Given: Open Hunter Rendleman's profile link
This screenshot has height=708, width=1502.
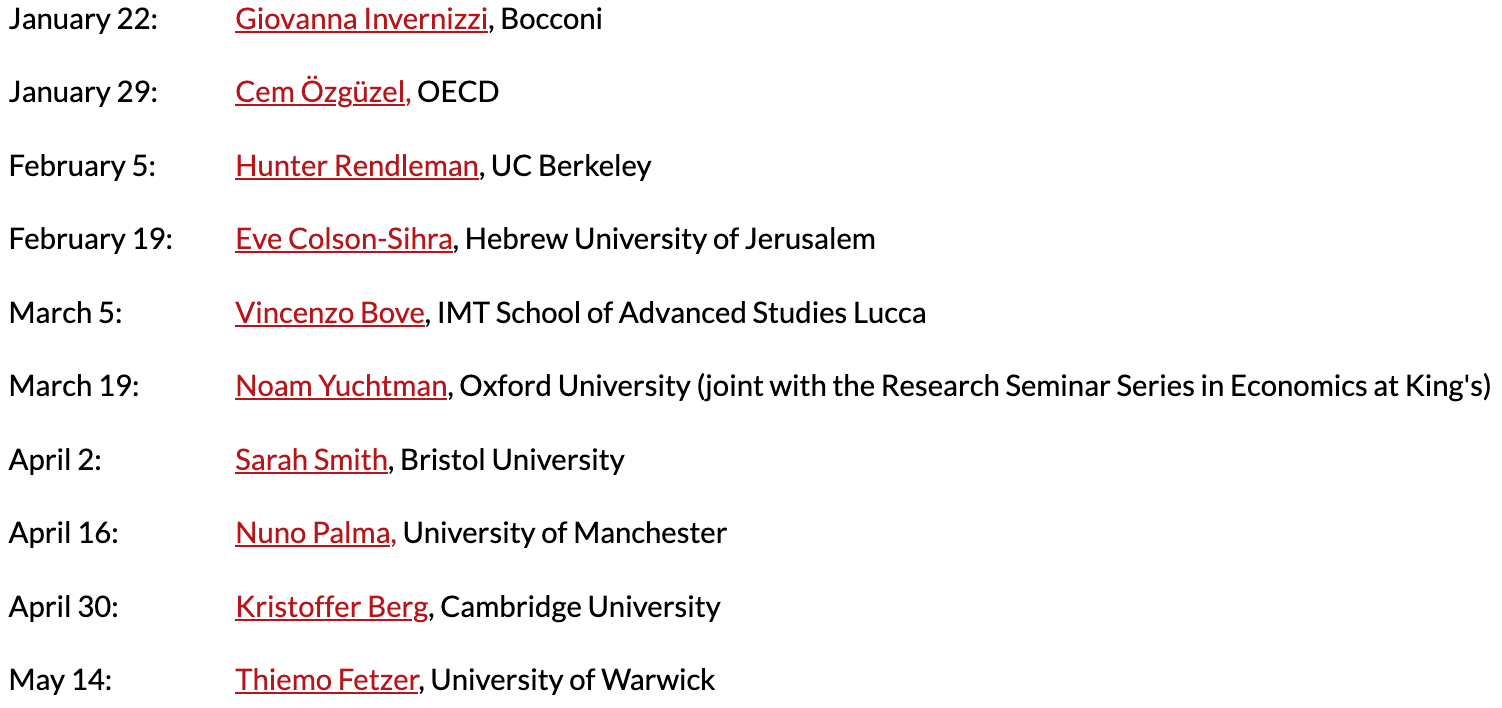Looking at the screenshot, I should click(356, 166).
